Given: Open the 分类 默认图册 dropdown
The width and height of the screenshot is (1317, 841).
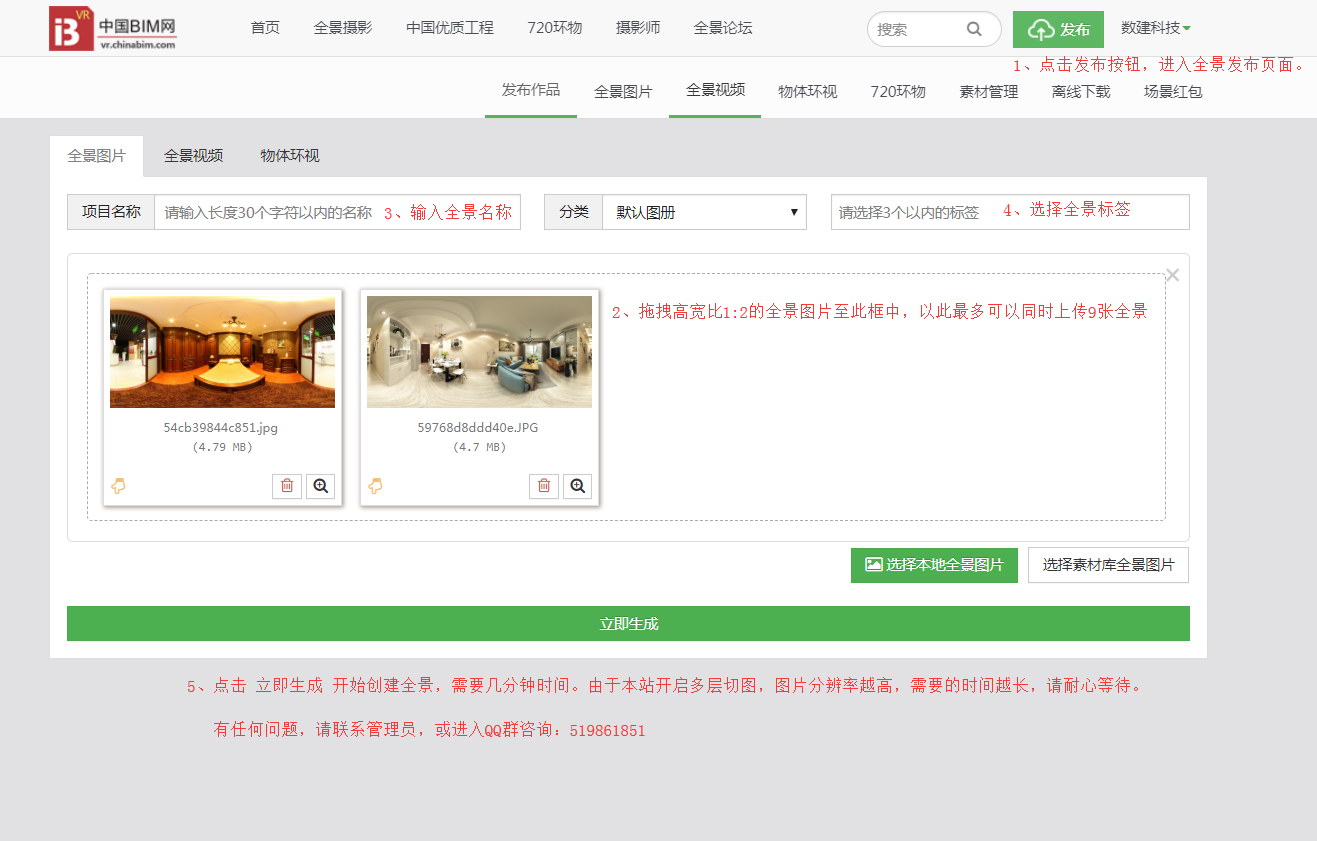Looking at the screenshot, I should coord(704,212).
